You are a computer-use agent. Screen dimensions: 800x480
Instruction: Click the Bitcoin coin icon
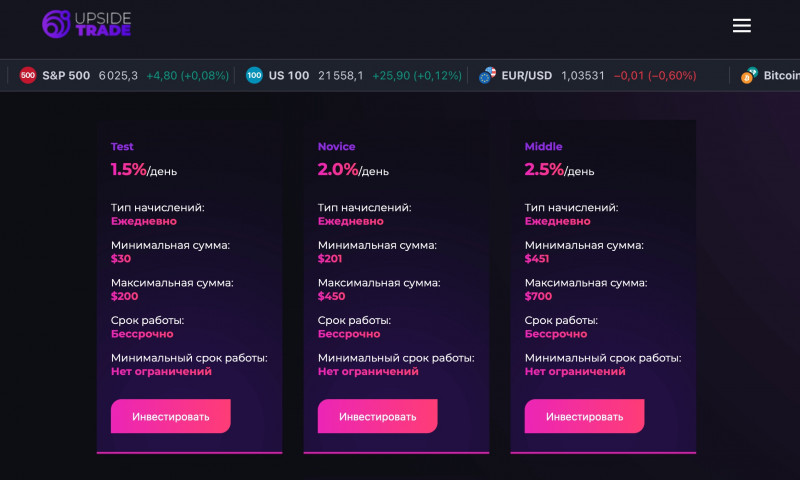coord(749,75)
